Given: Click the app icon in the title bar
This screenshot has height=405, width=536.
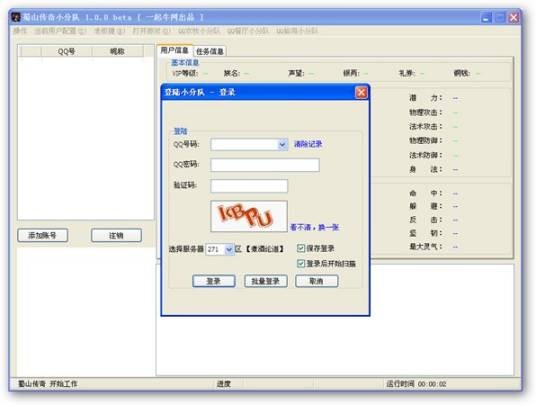Looking at the screenshot, I should coord(16,17).
